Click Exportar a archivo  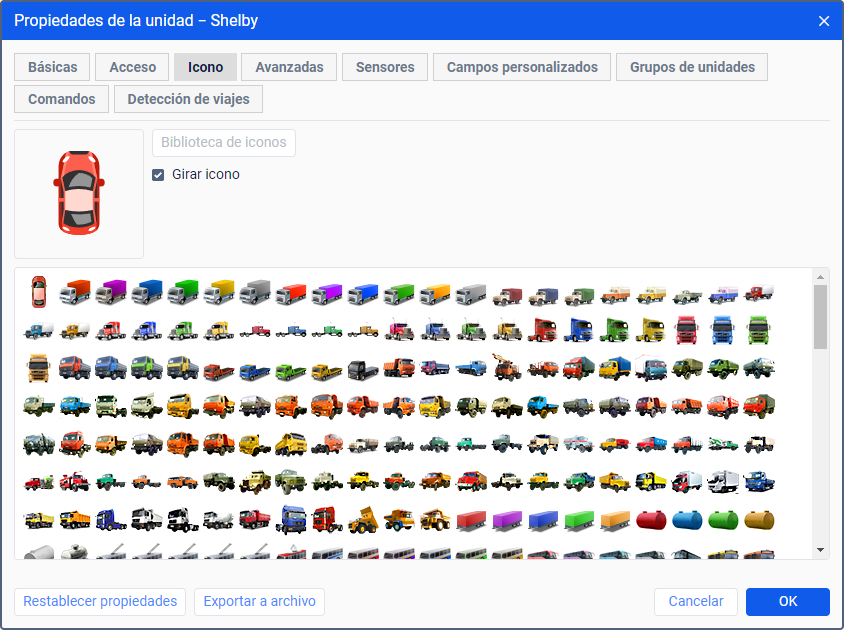pyautogui.click(x=259, y=601)
